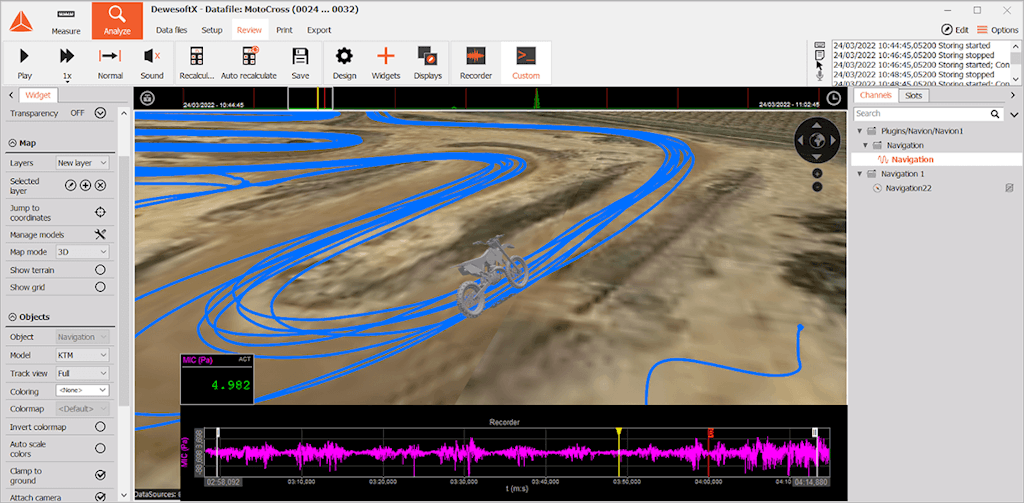Open the Setup tab

point(212,30)
